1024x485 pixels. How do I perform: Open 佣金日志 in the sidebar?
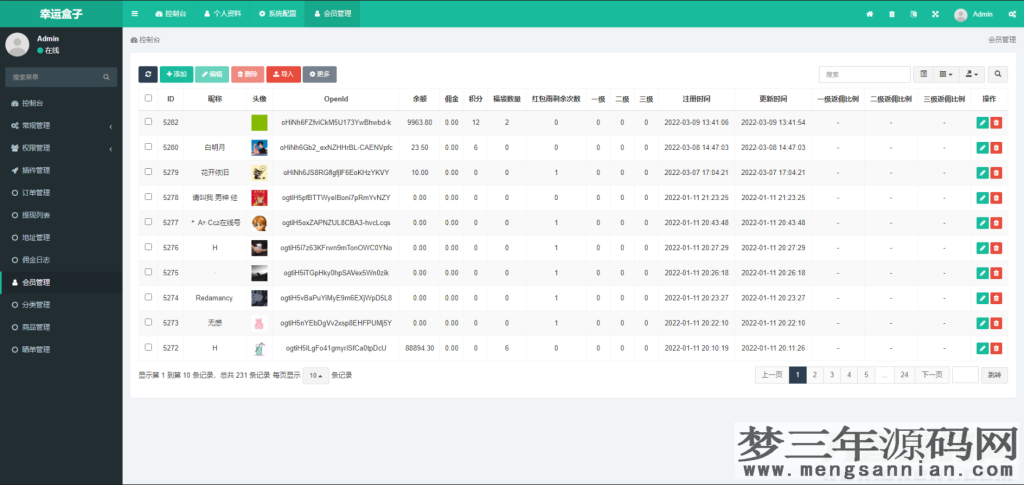[x=61, y=260]
